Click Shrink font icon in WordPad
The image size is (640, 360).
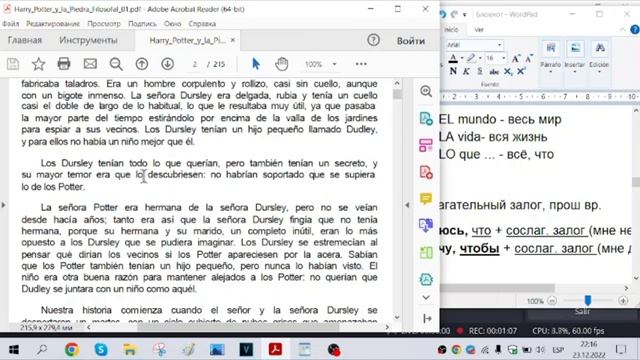tap(529, 59)
